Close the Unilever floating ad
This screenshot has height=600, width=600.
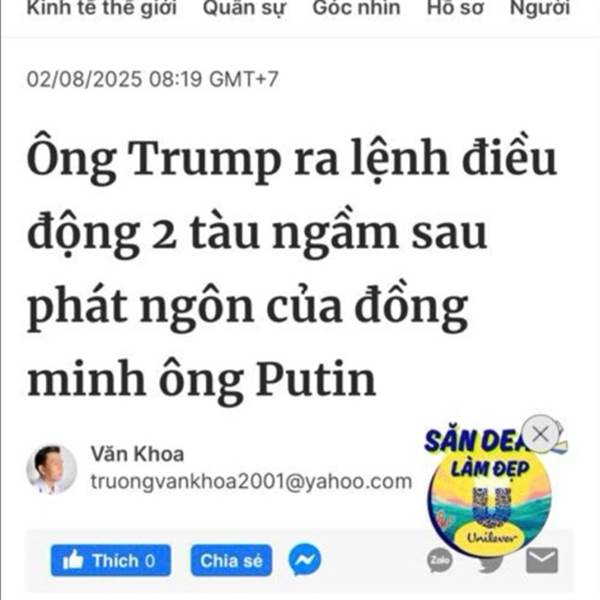point(540,434)
